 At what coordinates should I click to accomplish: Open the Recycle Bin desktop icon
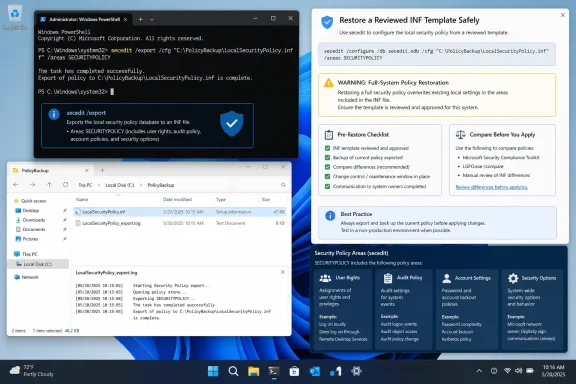point(15,17)
